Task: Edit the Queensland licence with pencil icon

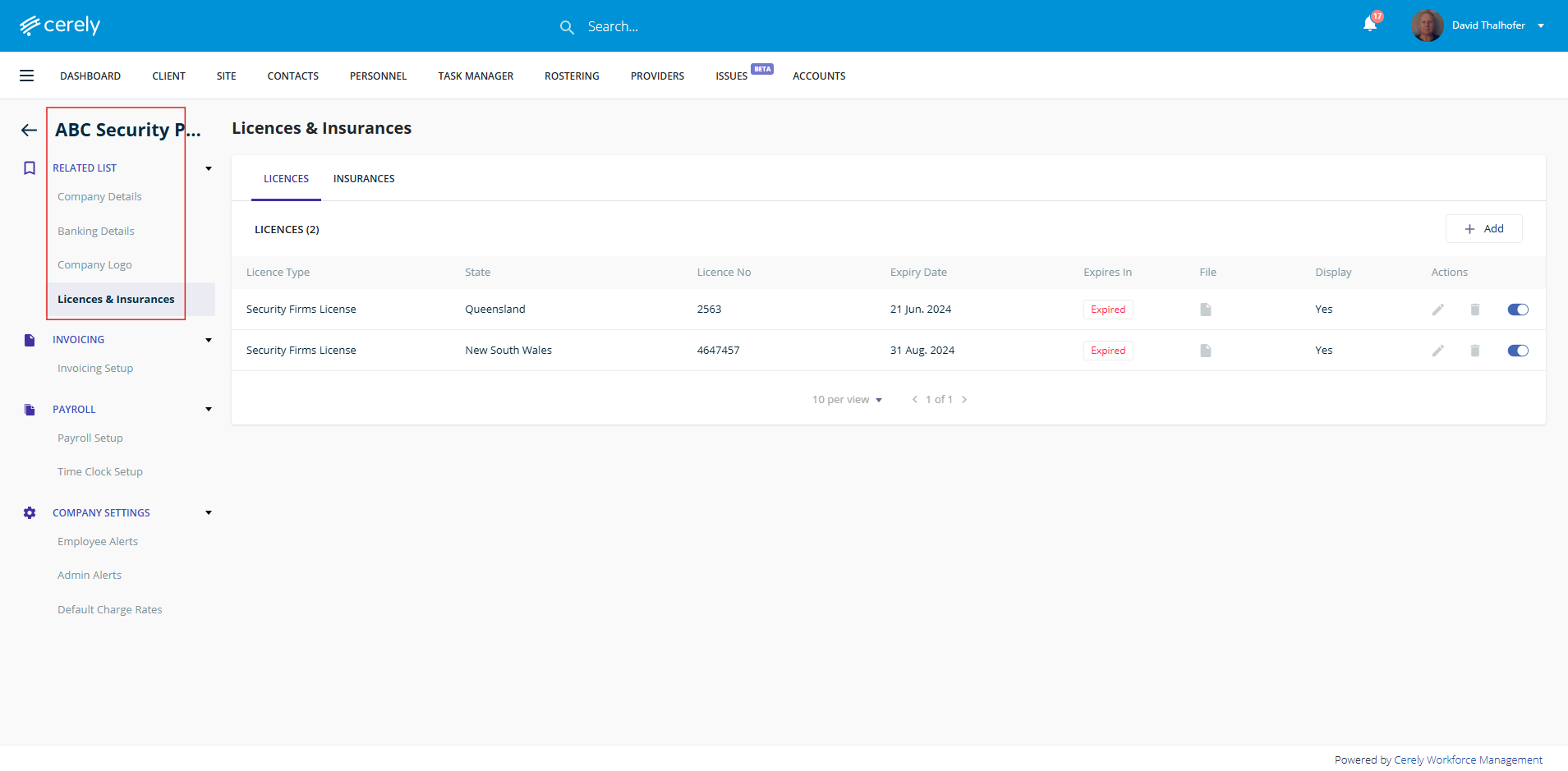Action: 1437,310
